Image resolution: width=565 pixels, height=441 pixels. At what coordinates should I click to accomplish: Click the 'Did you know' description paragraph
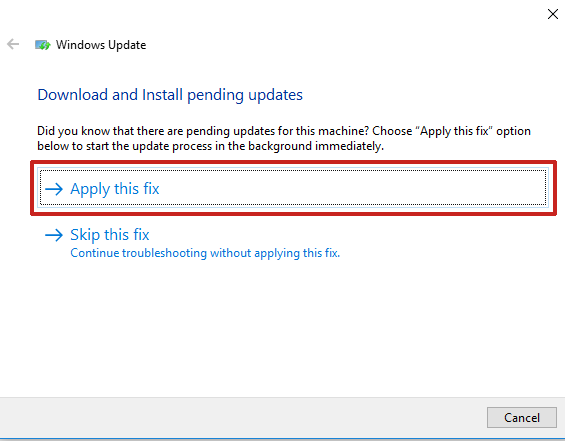coord(284,138)
